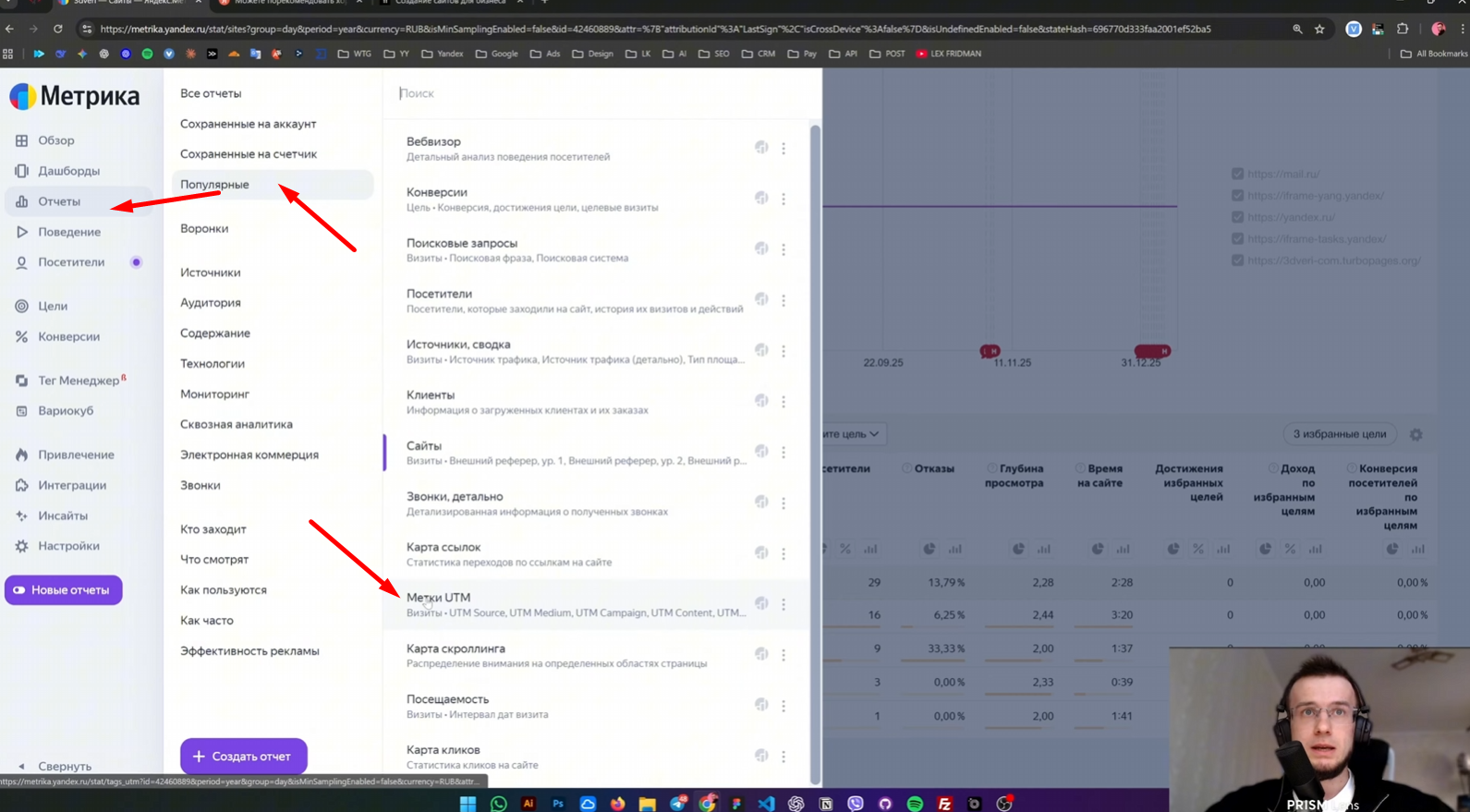The width and height of the screenshot is (1470, 812).
Task: Open the Обзор section in the sidebar
Action: [55, 140]
